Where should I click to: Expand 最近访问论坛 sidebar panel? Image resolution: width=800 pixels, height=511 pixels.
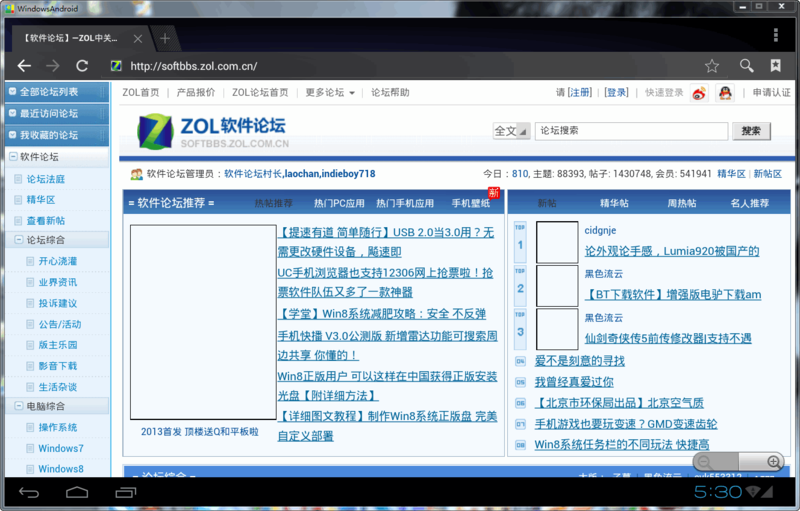pyautogui.click(x=57, y=114)
